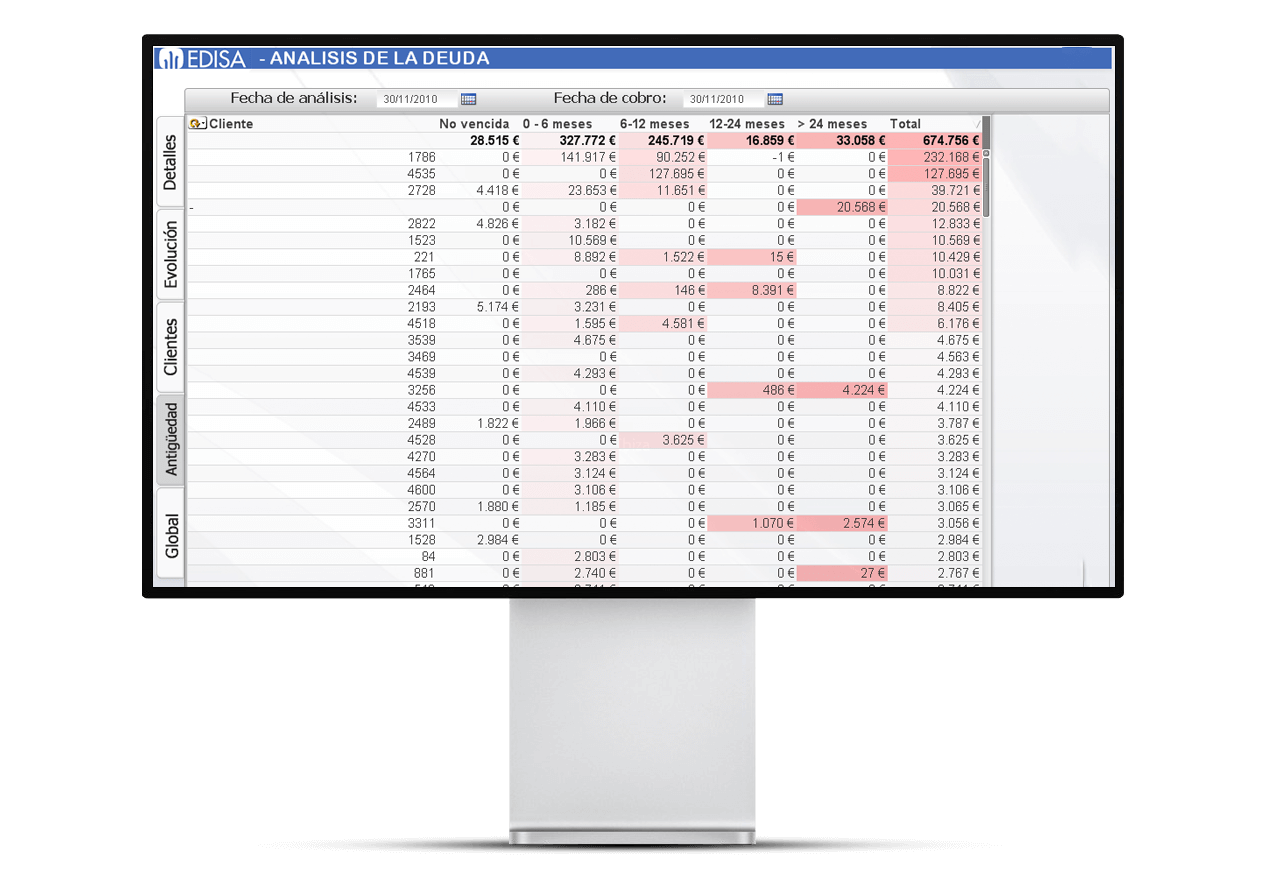The width and height of the screenshot is (1275, 889).
Task: Open the Fecha de cobro calendar picker
Action: (x=775, y=99)
